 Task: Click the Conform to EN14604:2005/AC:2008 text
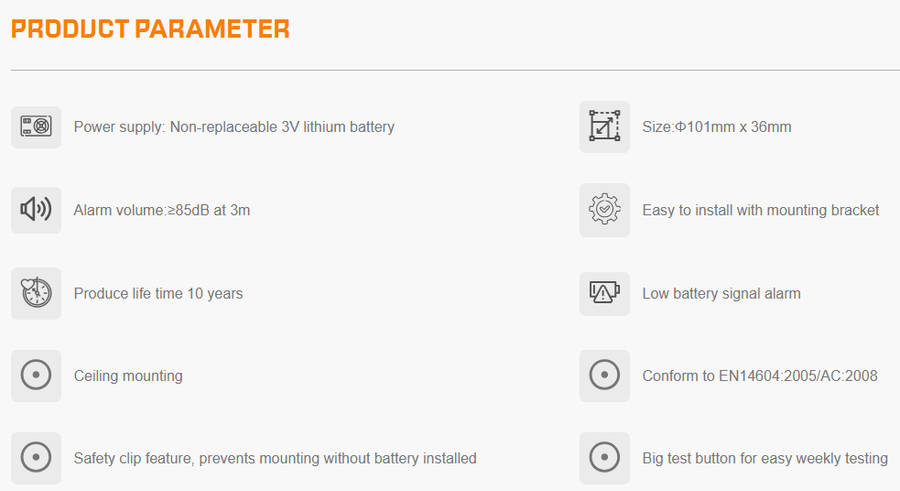[x=759, y=376]
